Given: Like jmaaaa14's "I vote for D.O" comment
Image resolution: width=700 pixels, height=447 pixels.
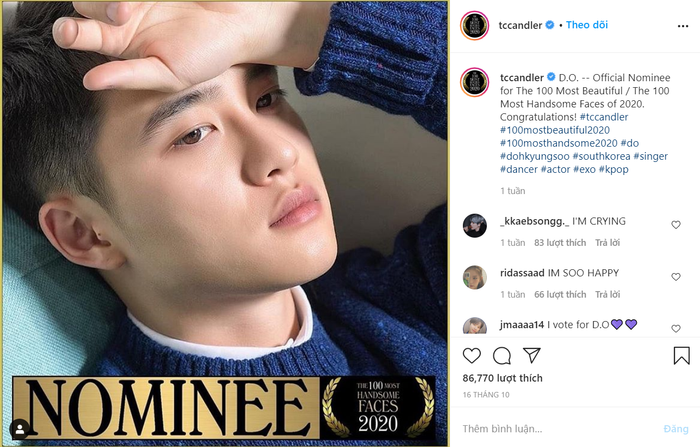Looking at the screenshot, I should 676,328.
